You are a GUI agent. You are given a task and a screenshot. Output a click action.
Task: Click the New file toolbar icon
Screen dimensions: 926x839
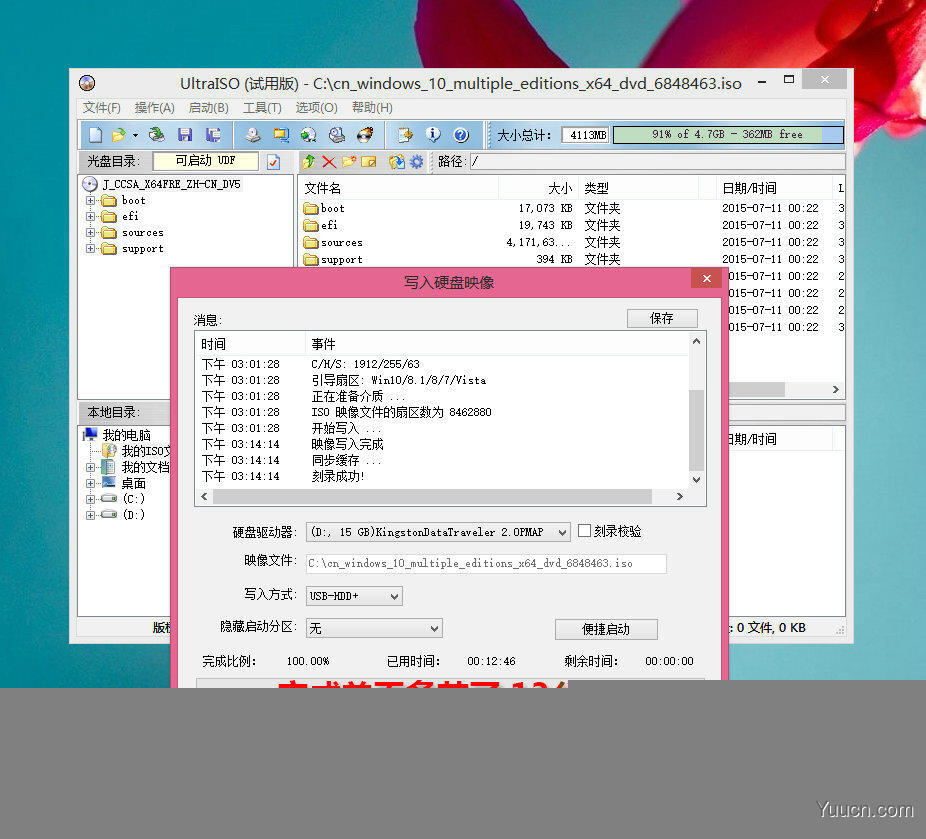point(96,135)
